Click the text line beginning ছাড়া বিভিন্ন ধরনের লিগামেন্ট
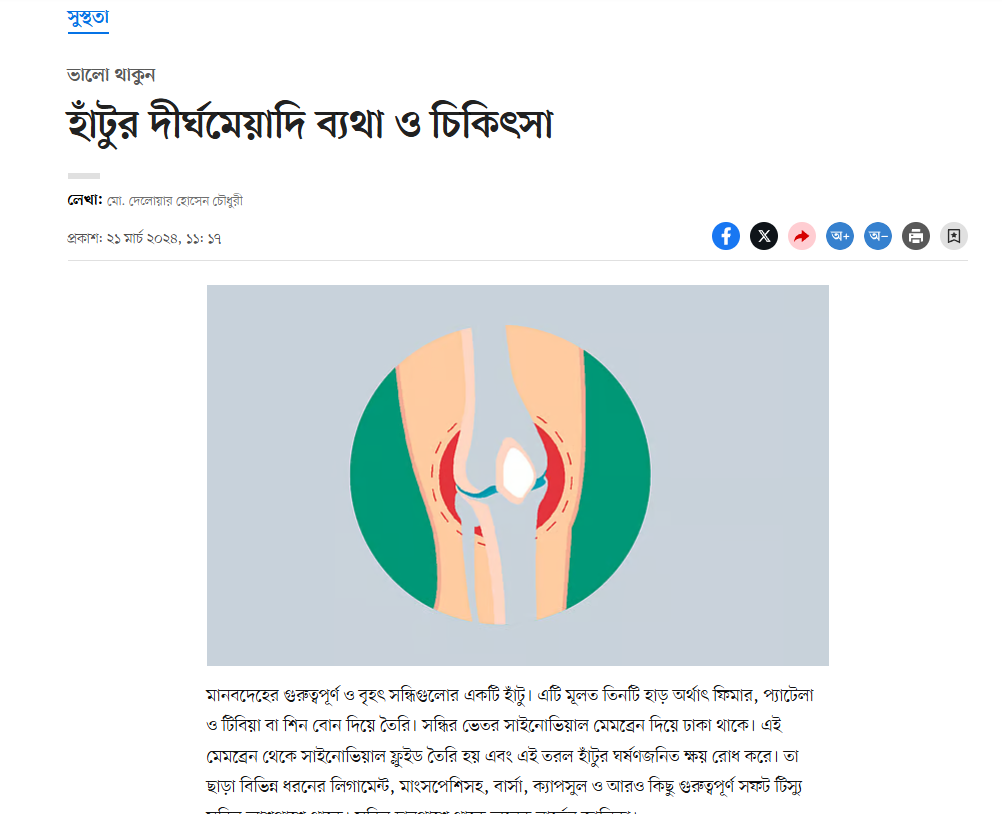 pos(504,786)
